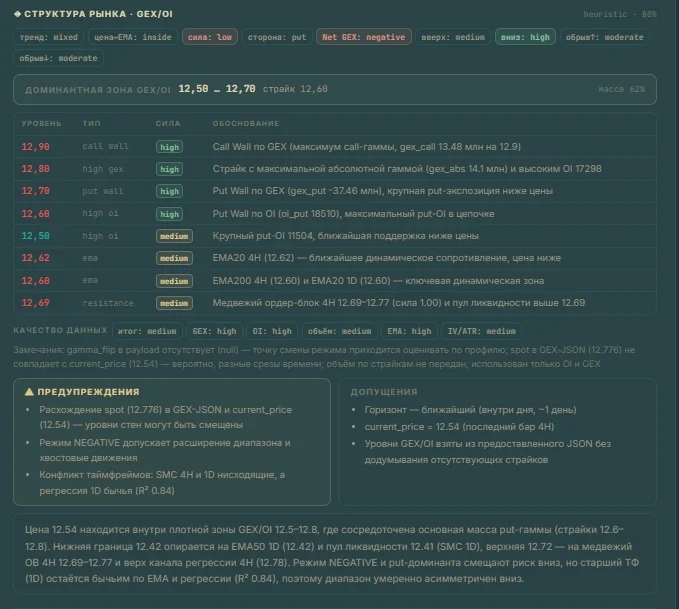Select the turquoise 12,50 level value

click(36, 236)
